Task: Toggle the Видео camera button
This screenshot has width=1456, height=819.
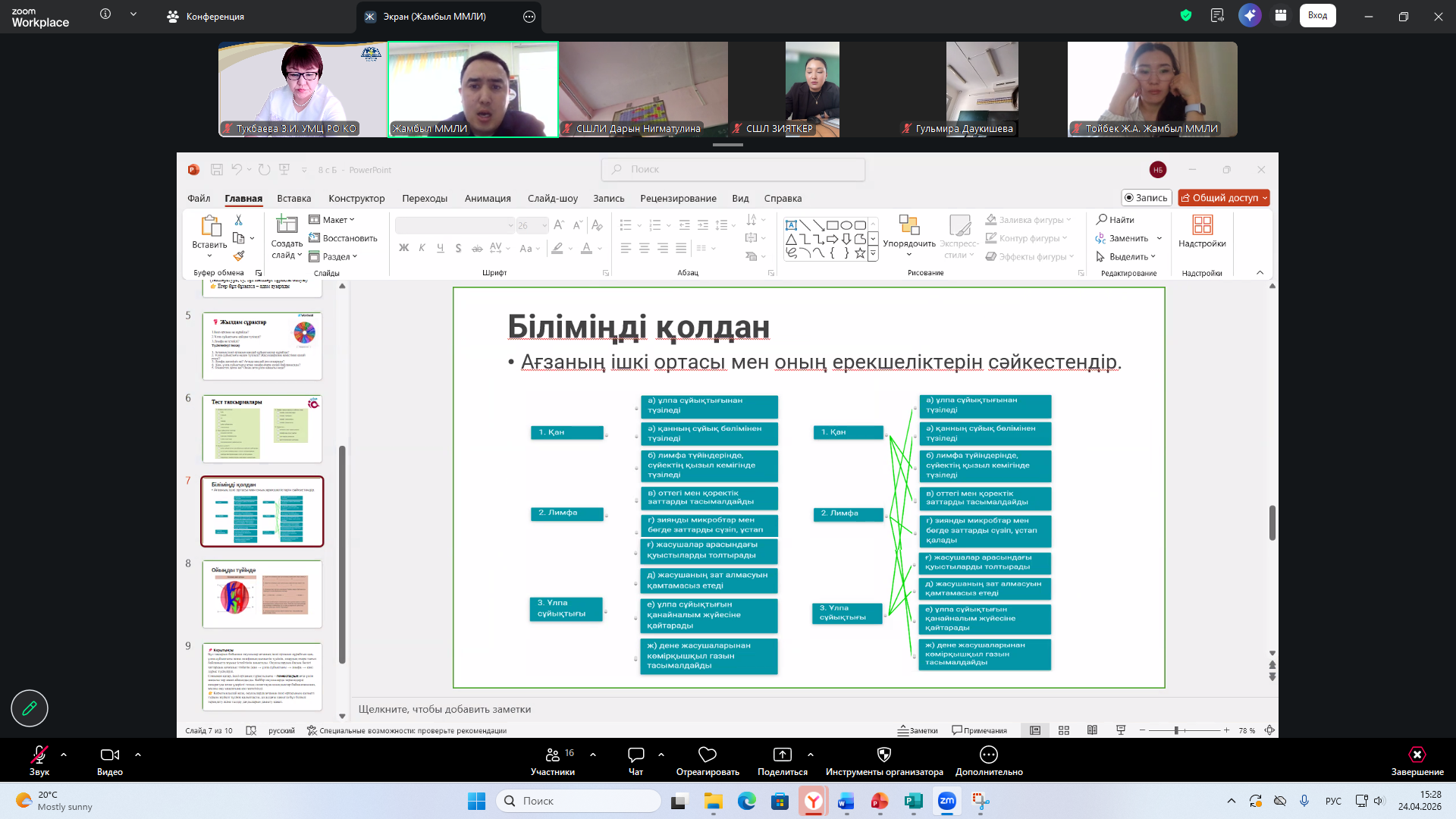Action: click(x=109, y=755)
